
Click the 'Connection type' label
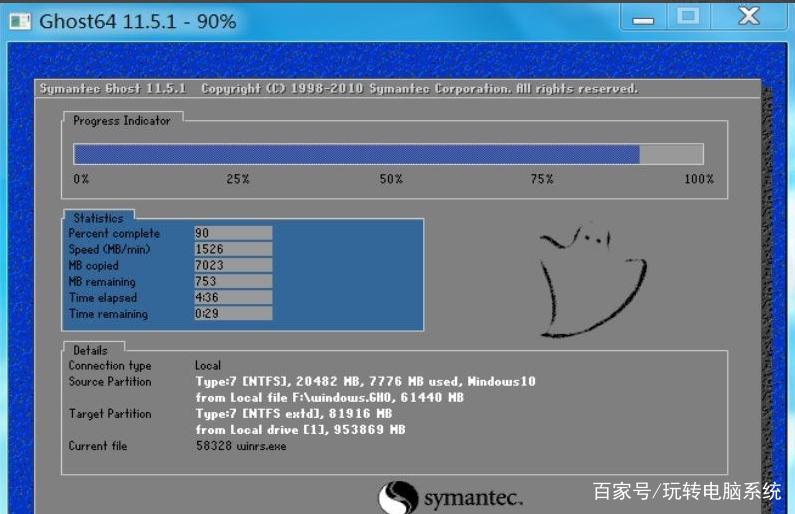(x=110, y=365)
